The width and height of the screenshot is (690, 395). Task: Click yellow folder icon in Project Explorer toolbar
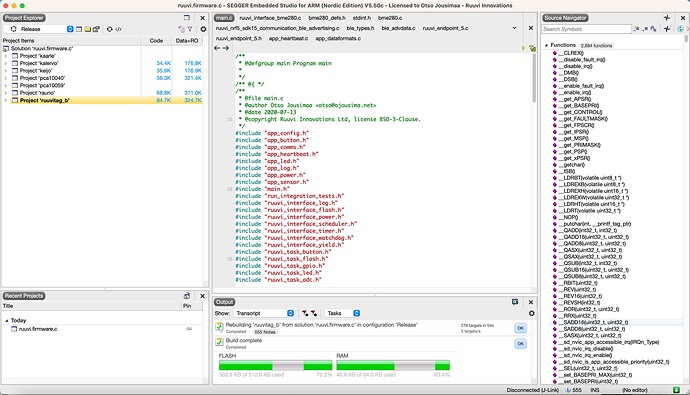[88, 29]
